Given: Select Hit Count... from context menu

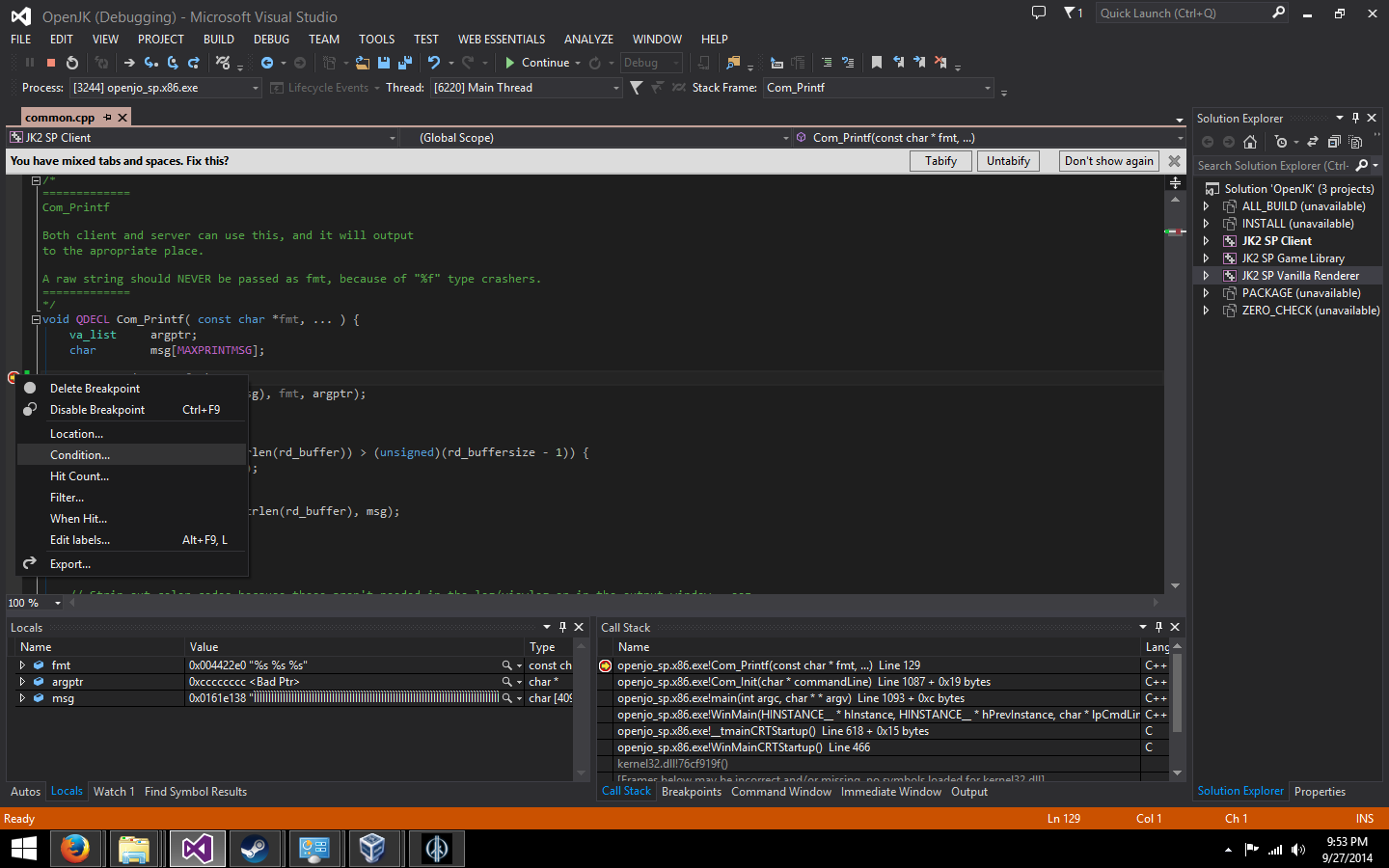Looking at the screenshot, I should click(x=132, y=476).
